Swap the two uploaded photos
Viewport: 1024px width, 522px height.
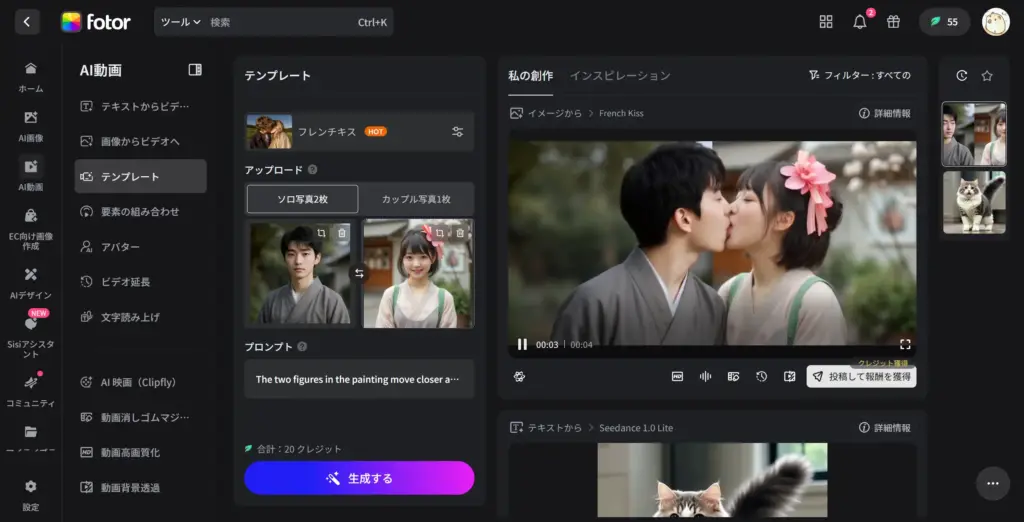click(x=359, y=273)
